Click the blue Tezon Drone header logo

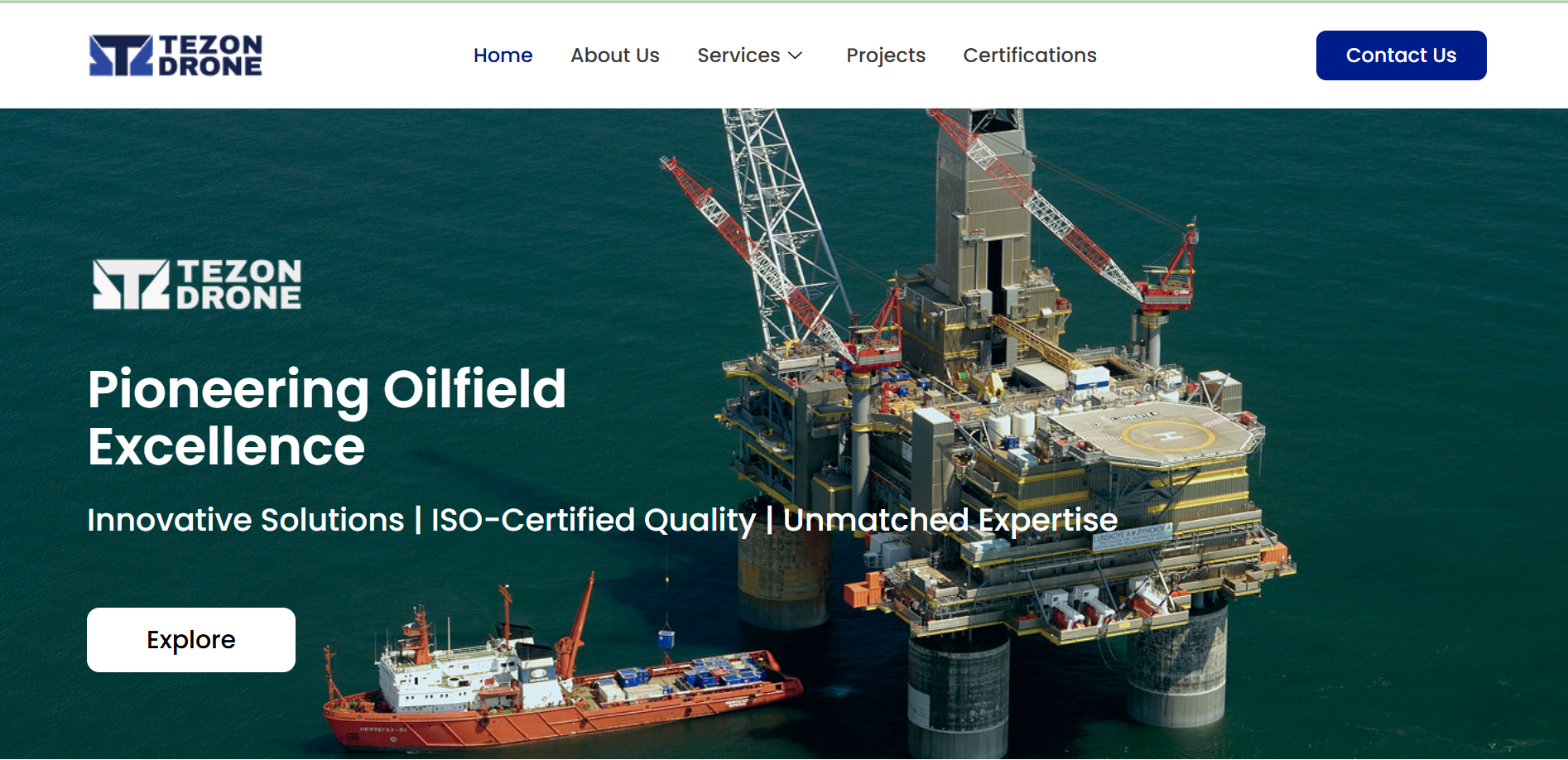point(176,55)
